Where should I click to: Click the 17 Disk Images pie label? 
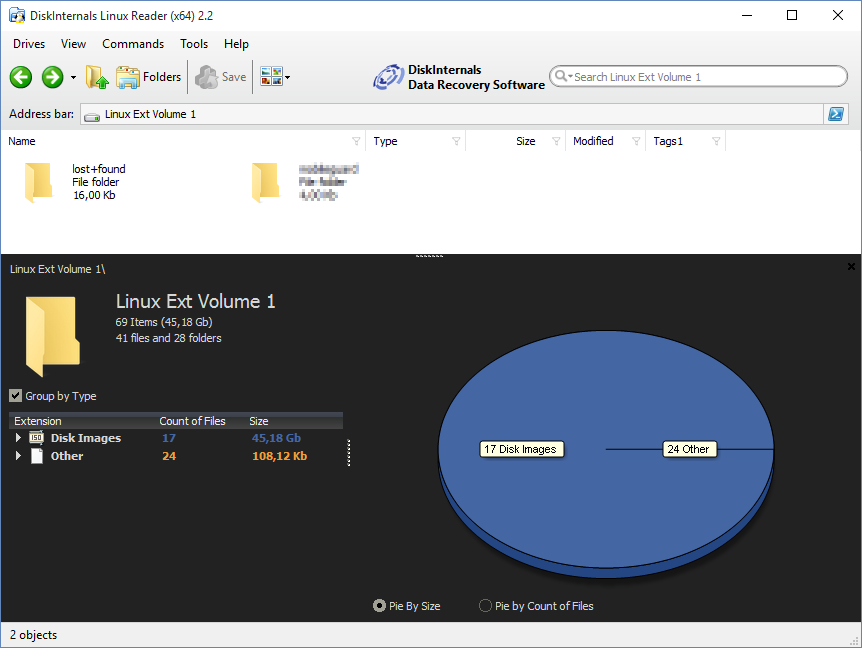click(521, 449)
